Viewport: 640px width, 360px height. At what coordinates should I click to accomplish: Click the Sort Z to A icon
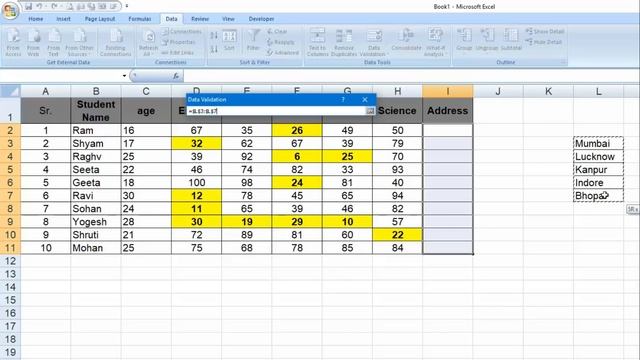pyautogui.click(x=214, y=49)
